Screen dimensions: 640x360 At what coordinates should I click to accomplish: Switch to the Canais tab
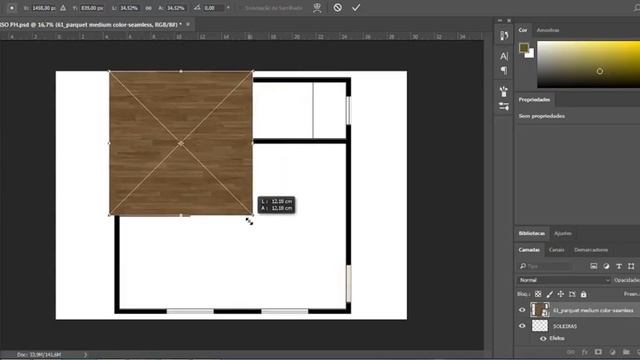coord(556,250)
